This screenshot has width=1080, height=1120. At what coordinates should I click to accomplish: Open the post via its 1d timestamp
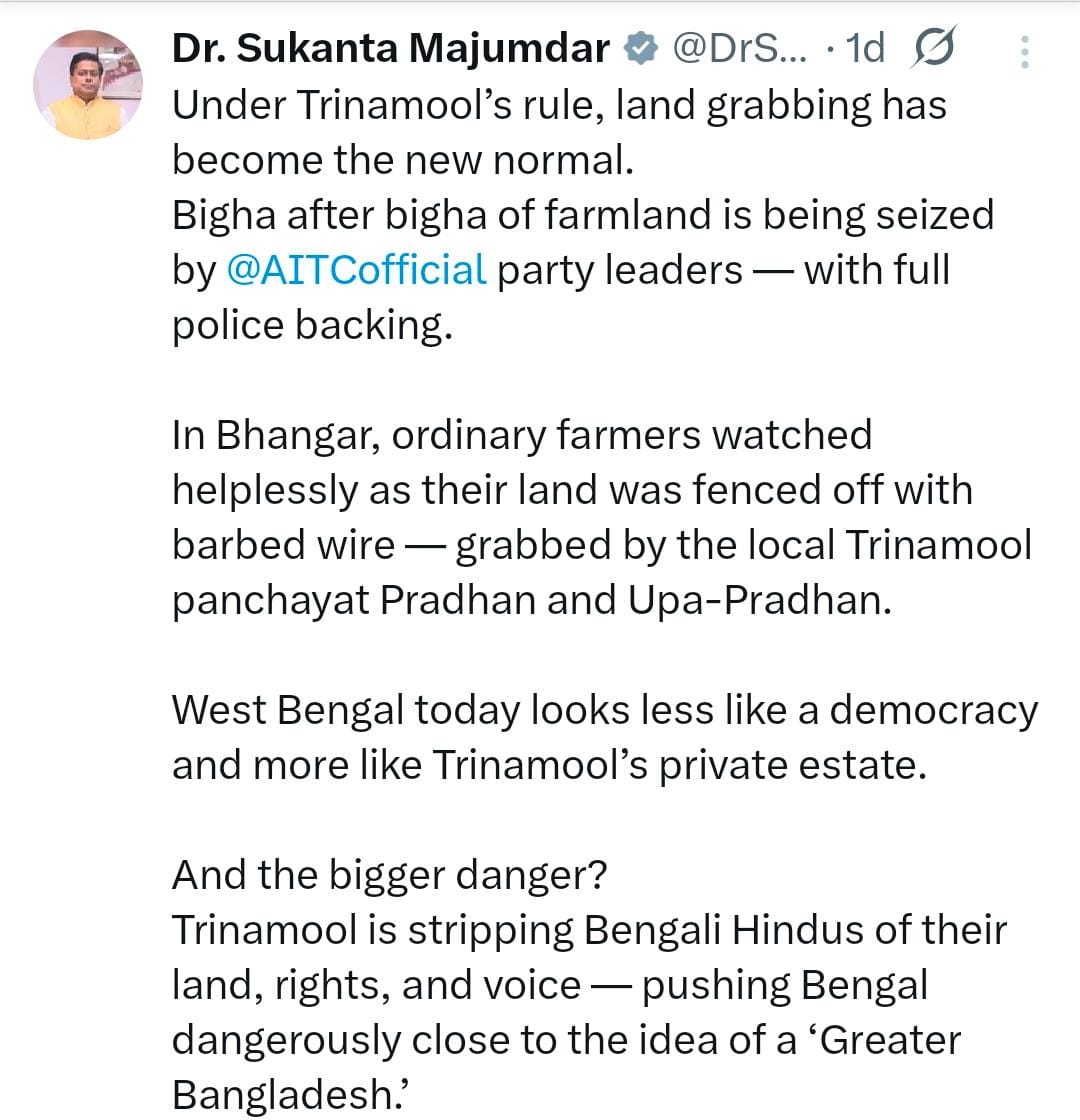862,45
